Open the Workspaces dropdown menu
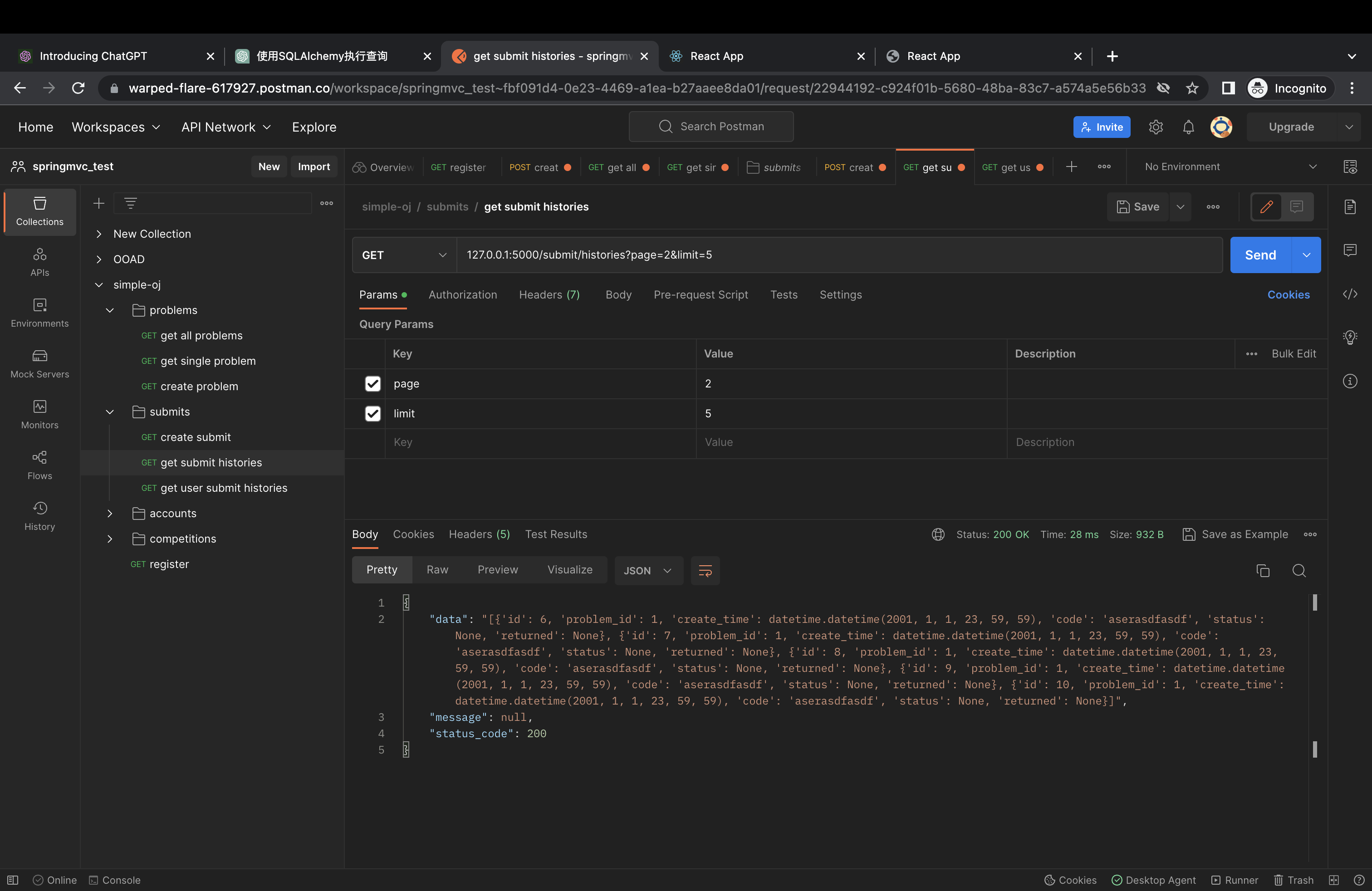Viewport: 1372px width, 891px height. coord(116,127)
